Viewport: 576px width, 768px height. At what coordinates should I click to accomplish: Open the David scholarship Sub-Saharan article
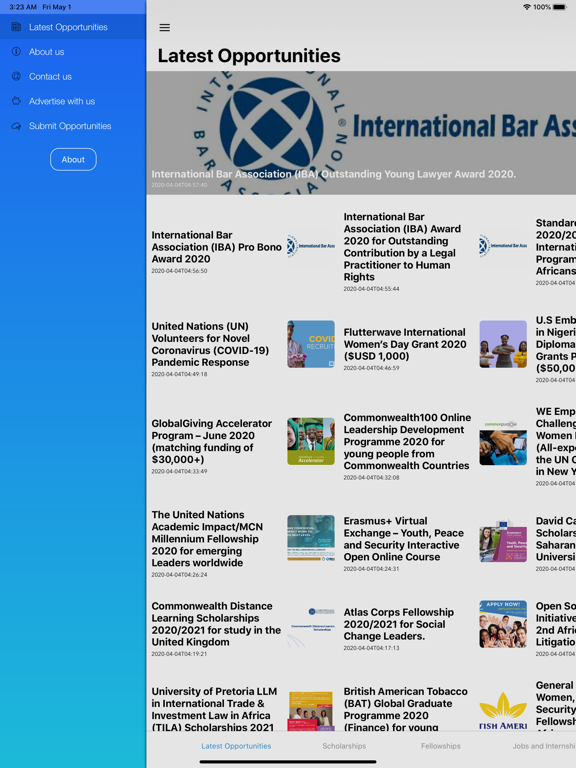pos(555,538)
